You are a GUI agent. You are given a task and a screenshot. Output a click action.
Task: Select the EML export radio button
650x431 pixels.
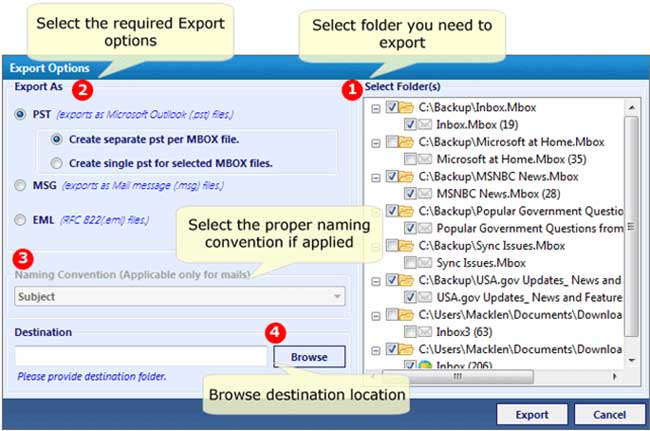[x=20, y=219]
